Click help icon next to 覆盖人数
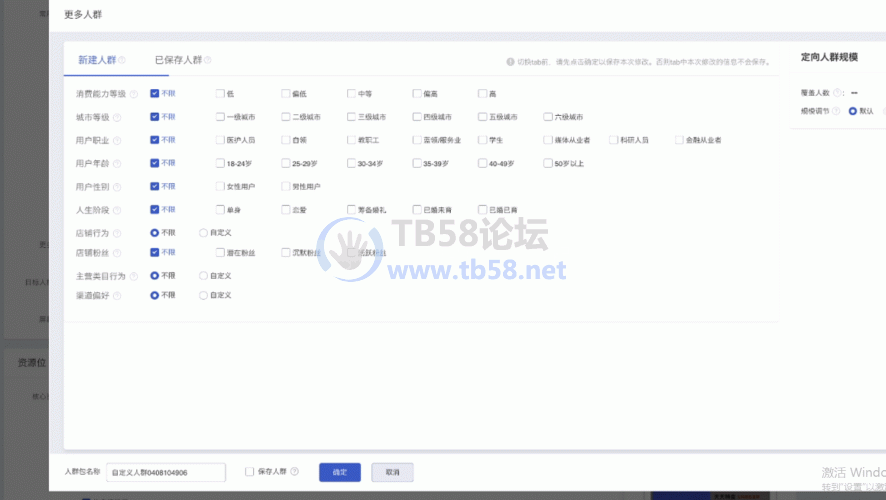This screenshot has height=500, width=886. click(838, 93)
